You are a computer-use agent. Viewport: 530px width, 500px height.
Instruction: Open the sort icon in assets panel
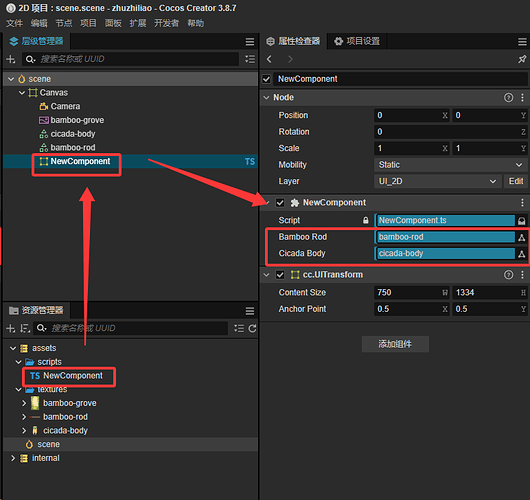click(x=24, y=328)
